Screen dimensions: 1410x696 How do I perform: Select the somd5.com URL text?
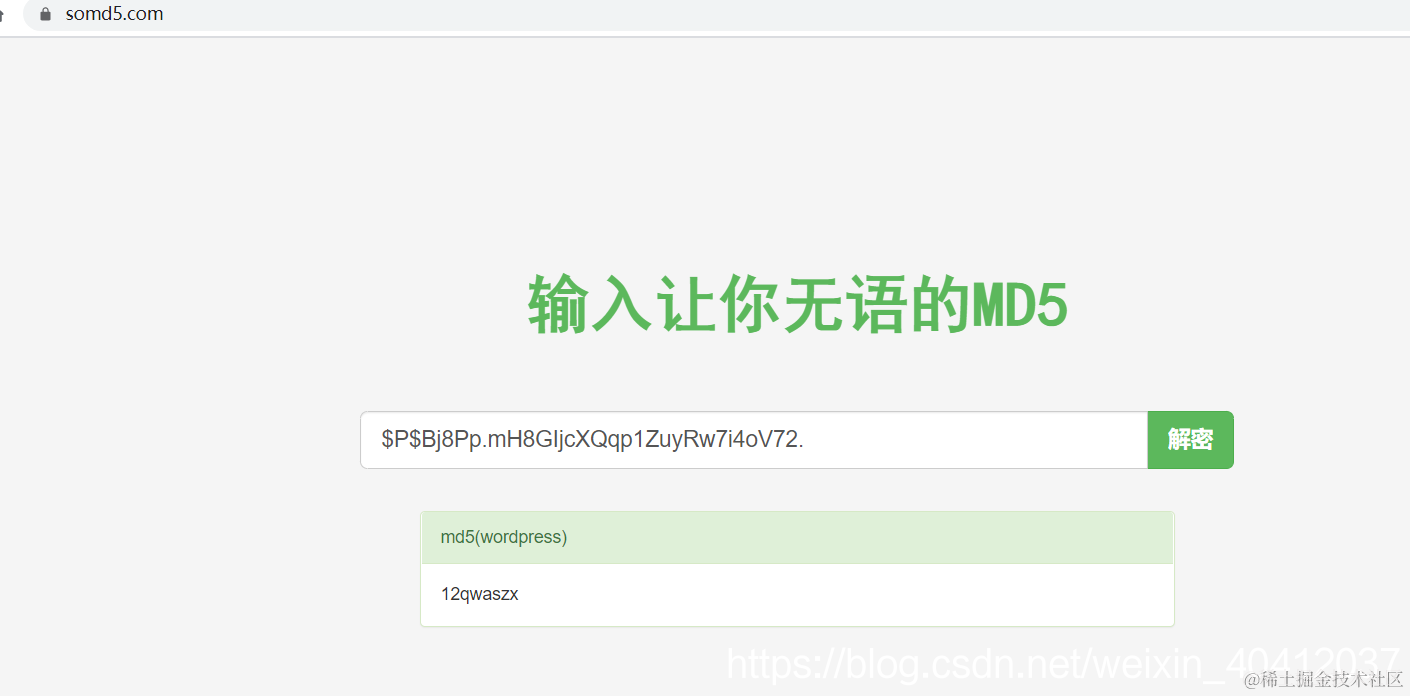coord(114,14)
